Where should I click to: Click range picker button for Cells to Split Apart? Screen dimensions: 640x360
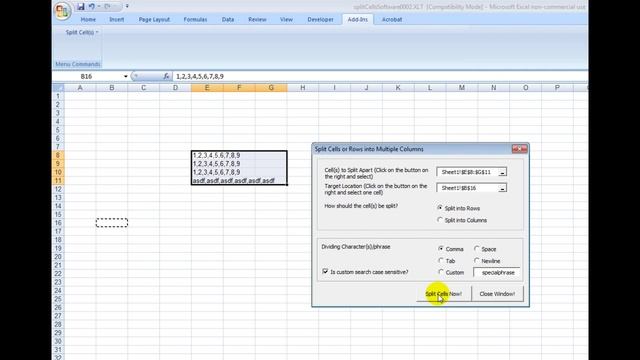point(502,173)
